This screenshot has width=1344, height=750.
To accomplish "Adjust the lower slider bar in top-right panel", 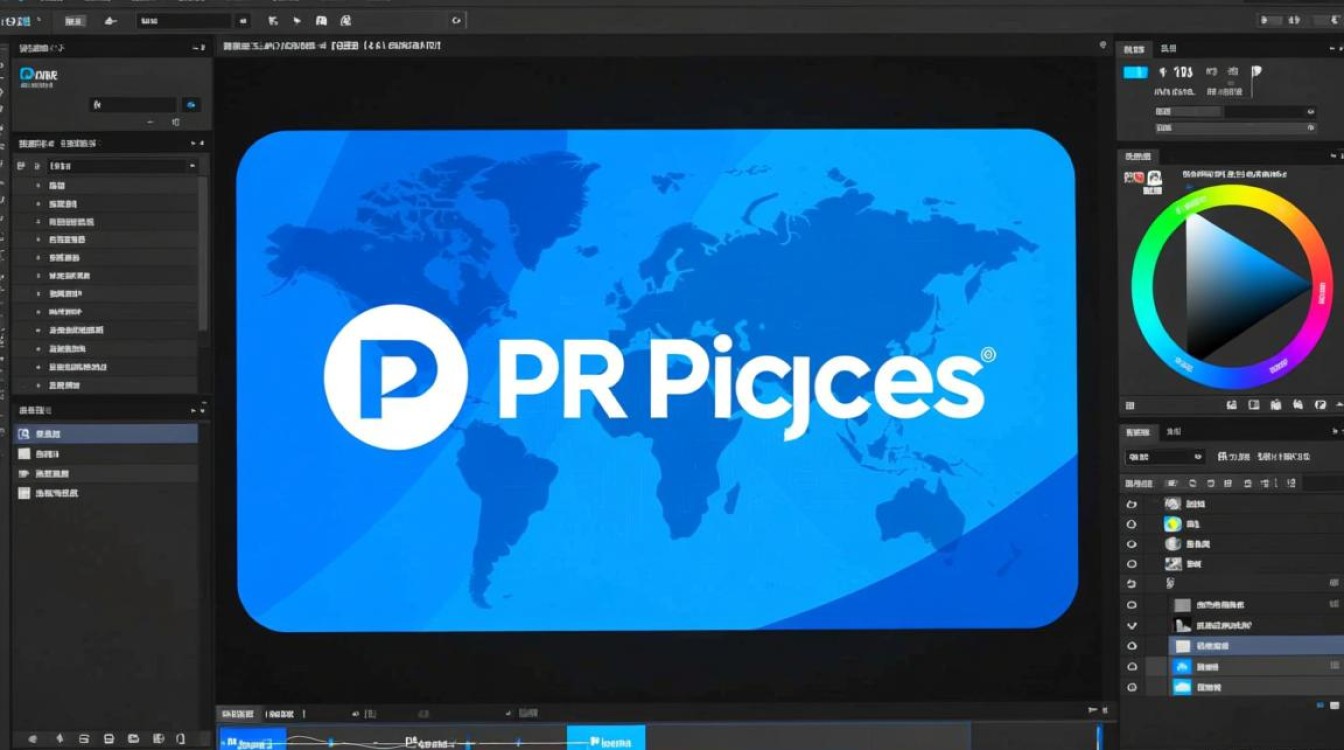I will point(1235,128).
